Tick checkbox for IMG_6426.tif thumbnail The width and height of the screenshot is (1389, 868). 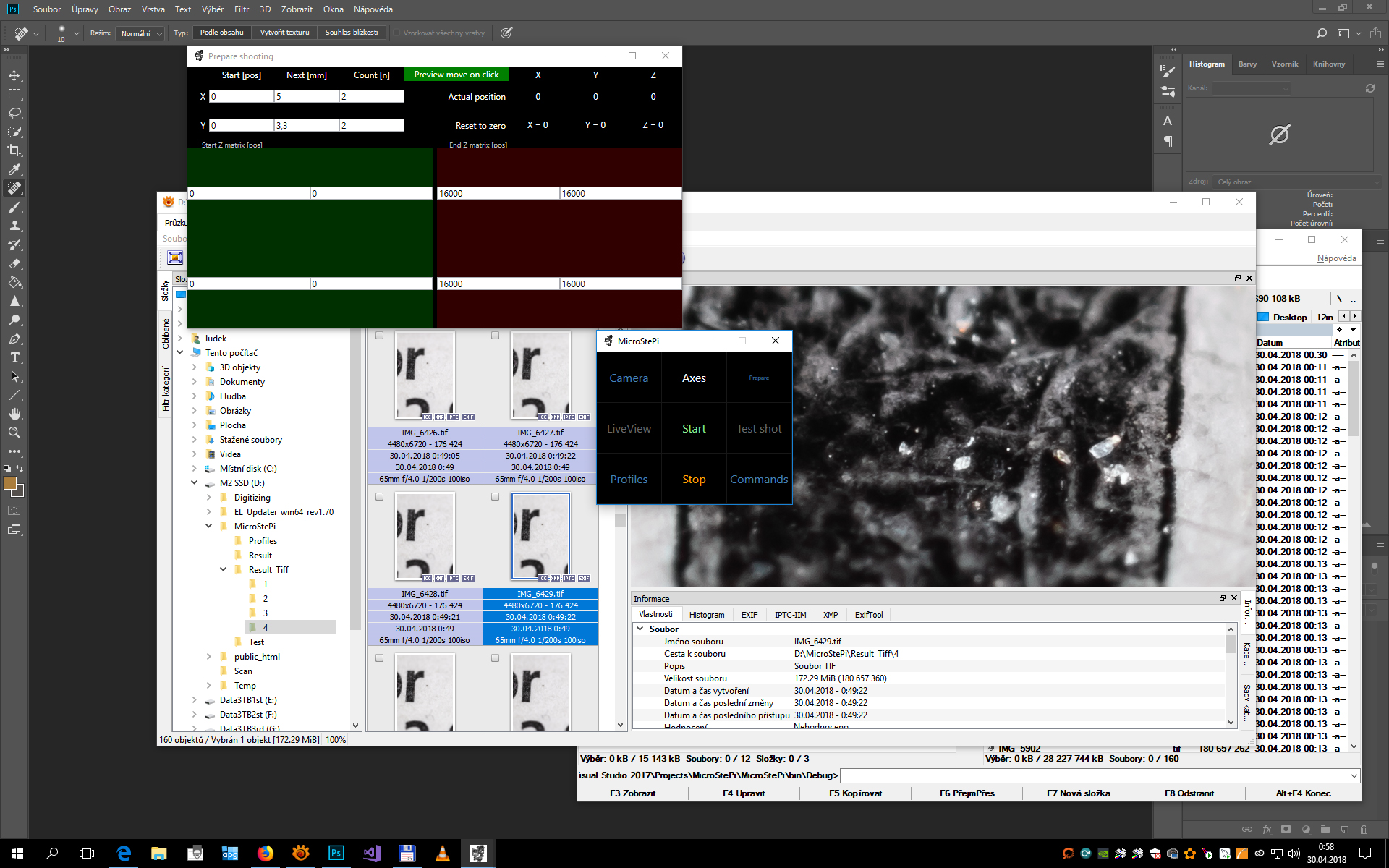[379, 336]
